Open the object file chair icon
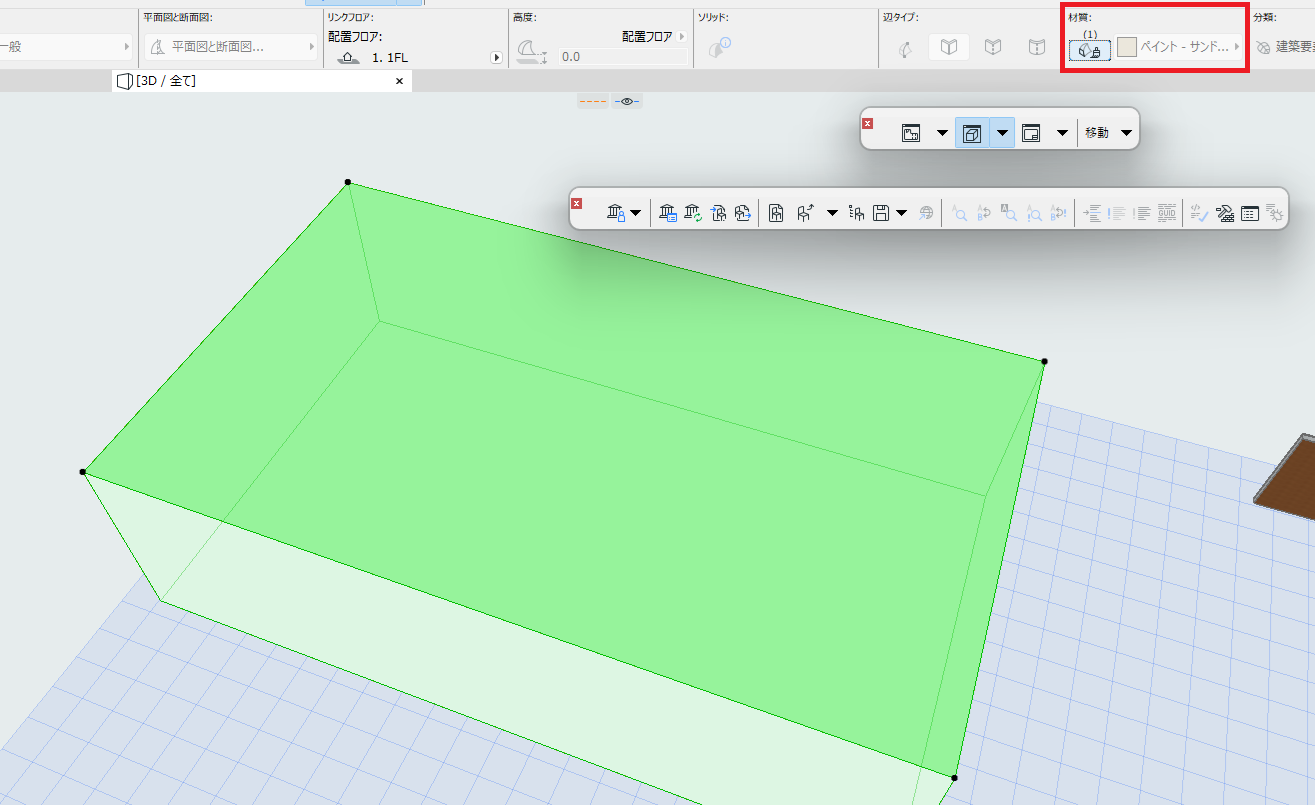The width and height of the screenshot is (1315, 805). [775, 212]
